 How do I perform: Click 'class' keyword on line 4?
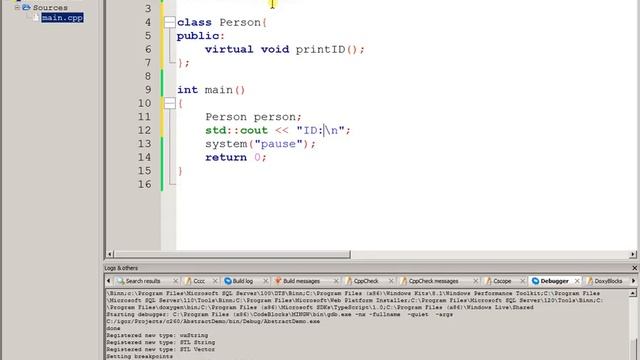pyautogui.click(x=194, y=22)
